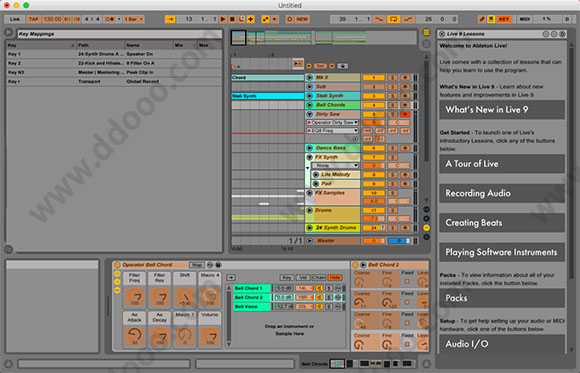This screenshot has width=580, height=373.
Task: Collapse the FX Synth group track
Action: [310, 157]
